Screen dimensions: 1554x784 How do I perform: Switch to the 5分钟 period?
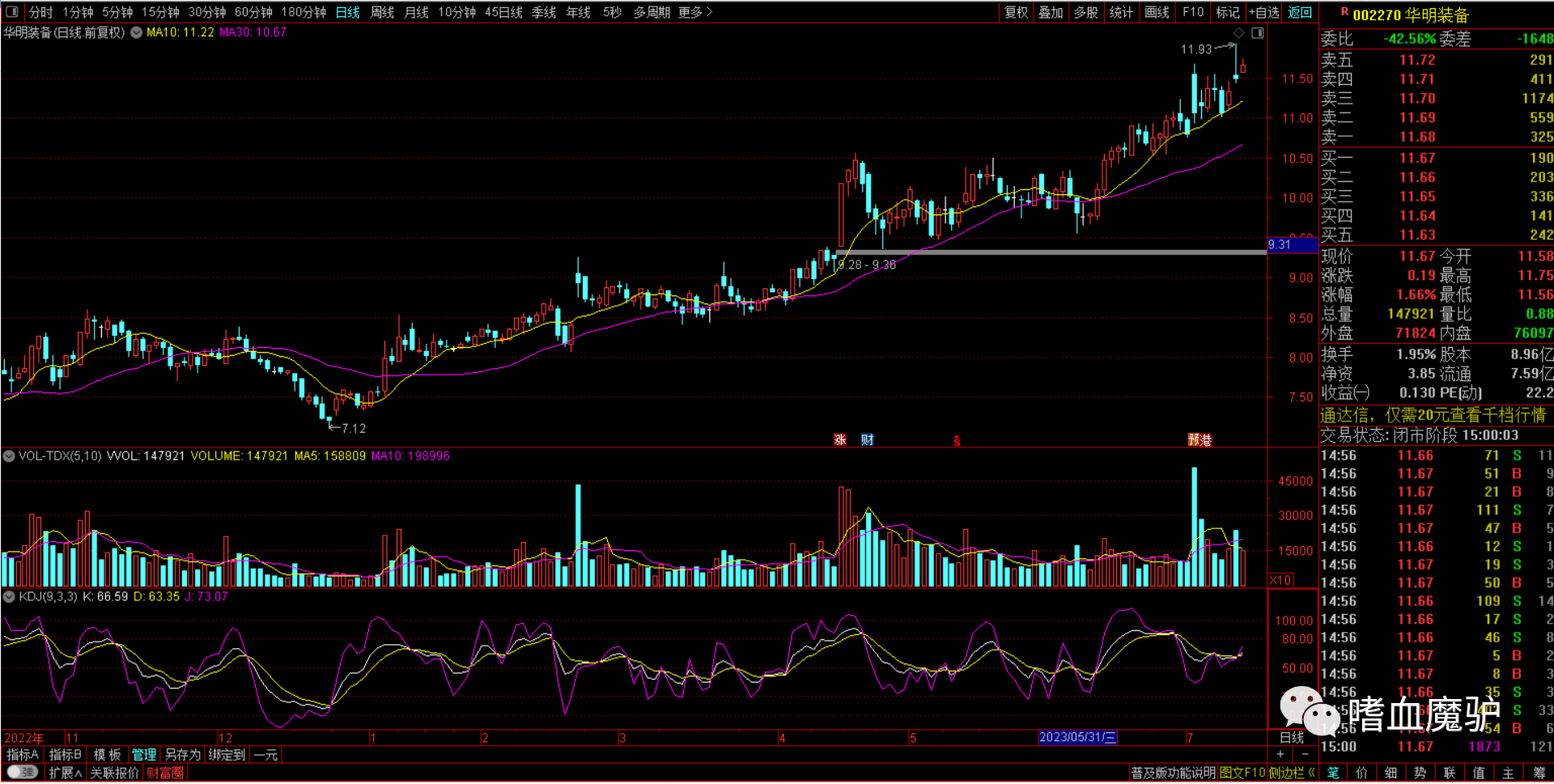point(117,12)
